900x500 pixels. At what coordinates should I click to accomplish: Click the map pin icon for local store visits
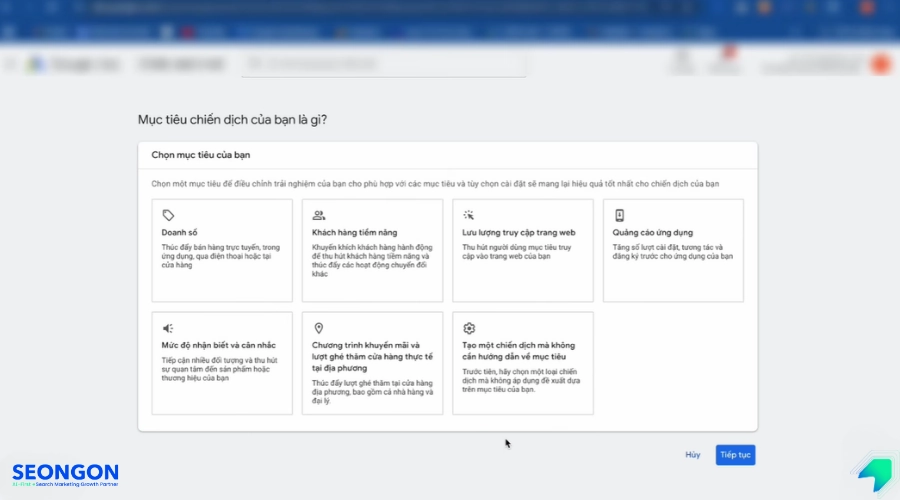coord(319,328)
